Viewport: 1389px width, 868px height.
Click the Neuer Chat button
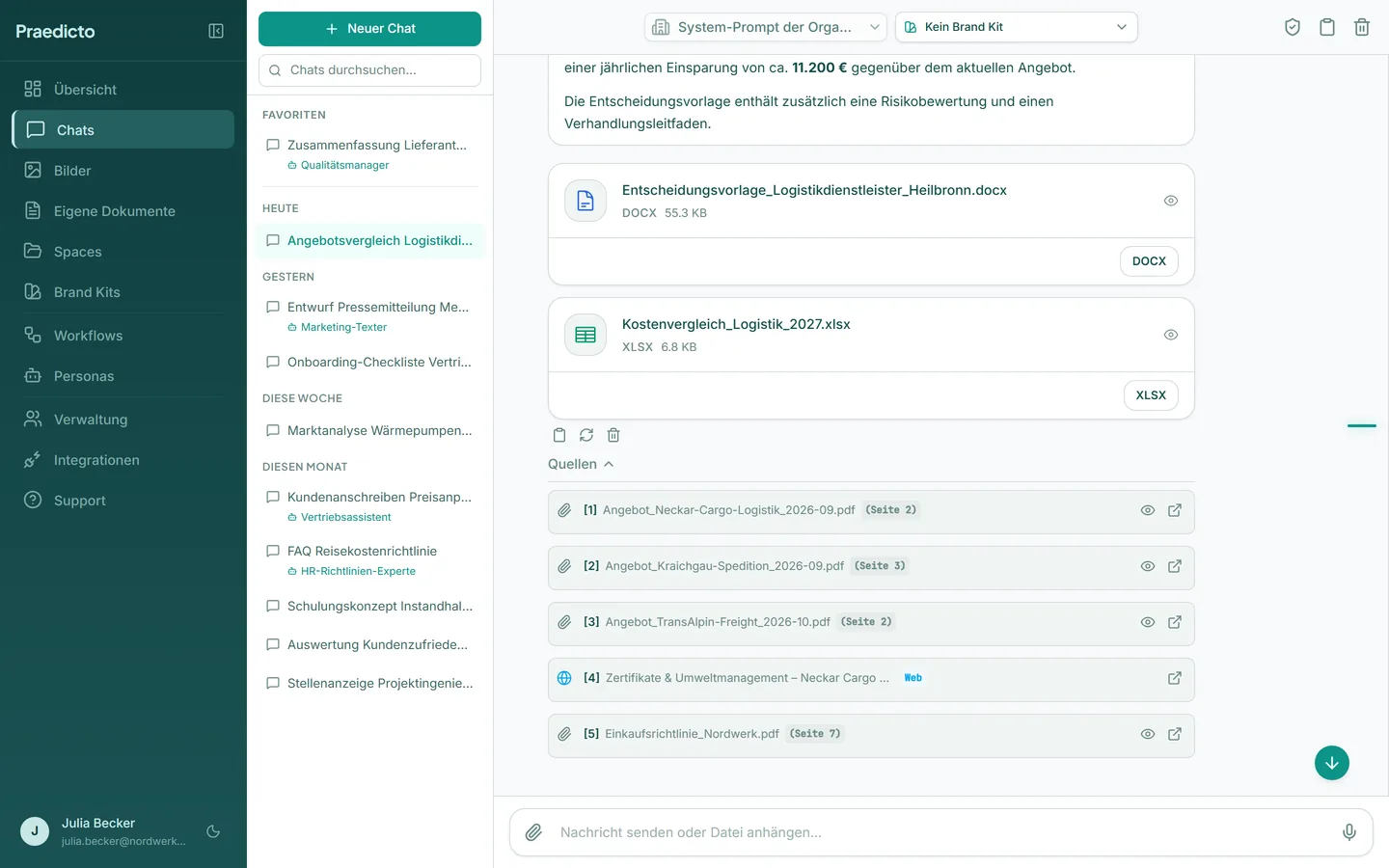pyautogui.click(x=369, y=29)
